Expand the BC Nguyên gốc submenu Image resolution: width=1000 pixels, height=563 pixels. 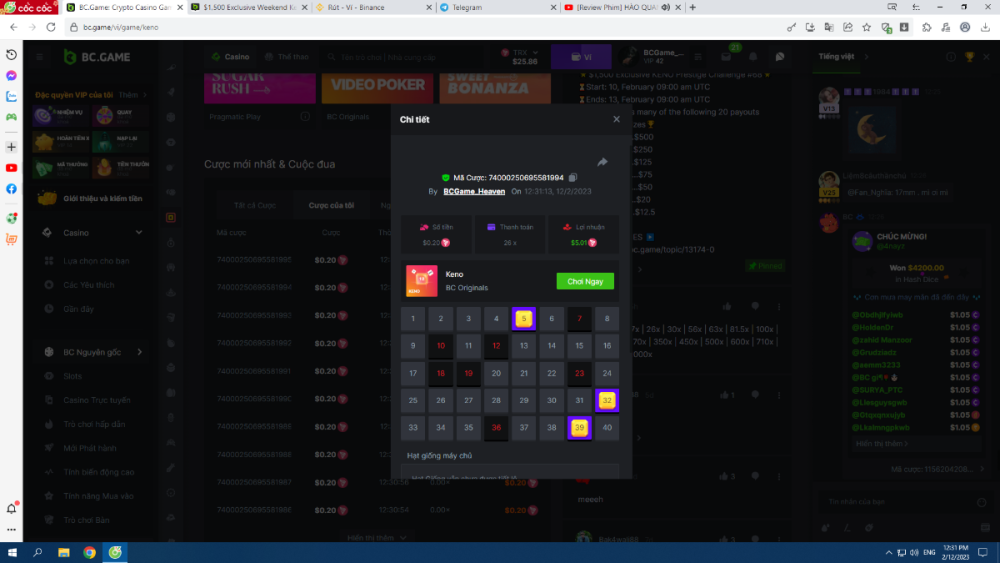click(139, 352)
